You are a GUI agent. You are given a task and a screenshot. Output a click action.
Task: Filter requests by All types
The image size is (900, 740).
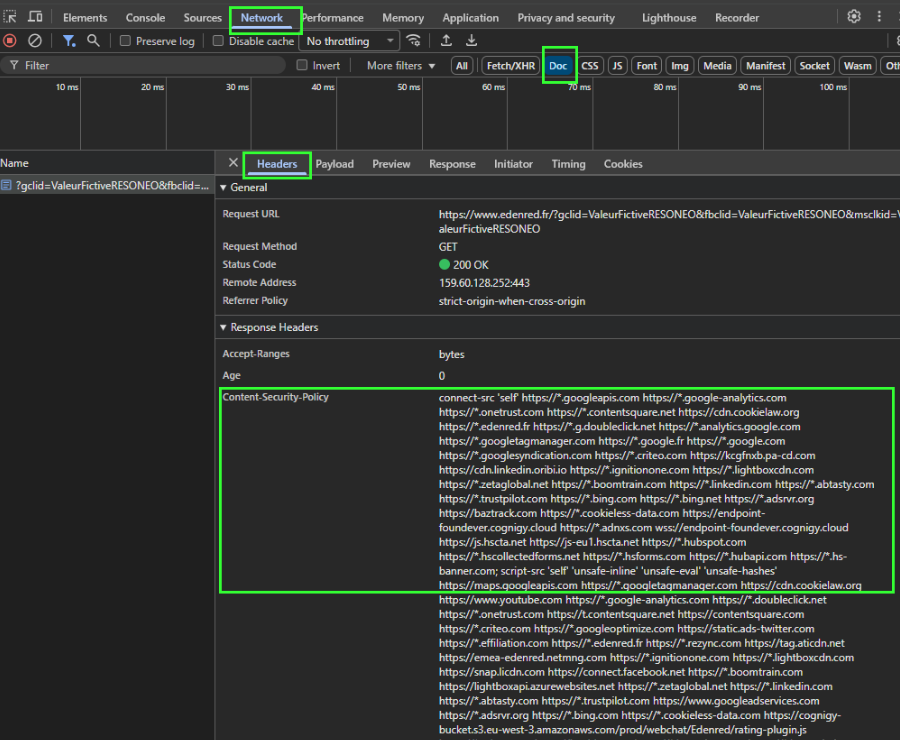tap(461, 65)
